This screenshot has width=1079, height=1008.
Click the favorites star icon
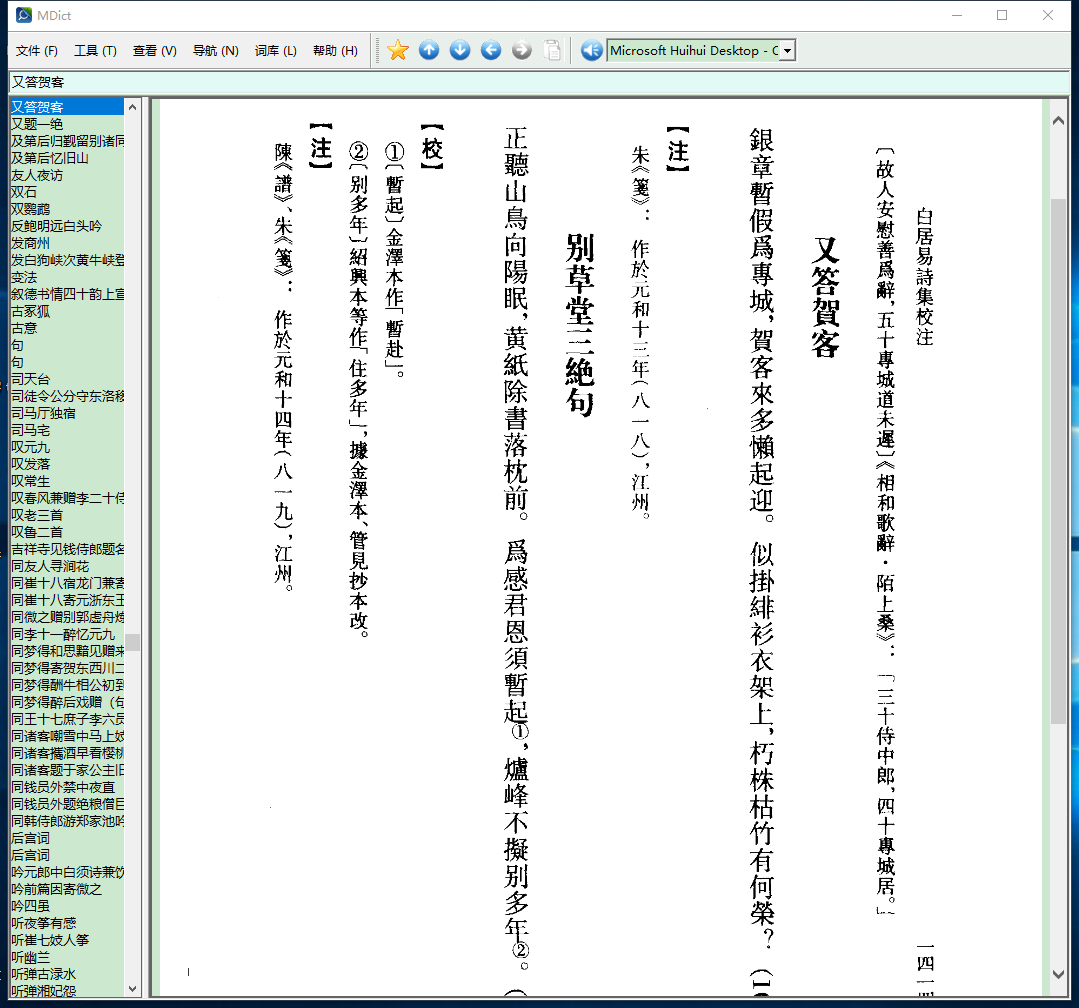398,50
